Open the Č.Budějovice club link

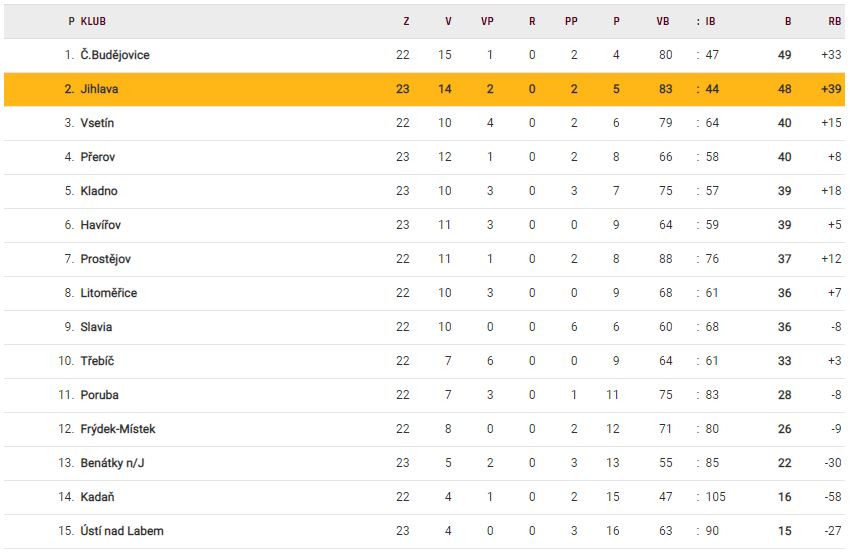click(115, 55)
